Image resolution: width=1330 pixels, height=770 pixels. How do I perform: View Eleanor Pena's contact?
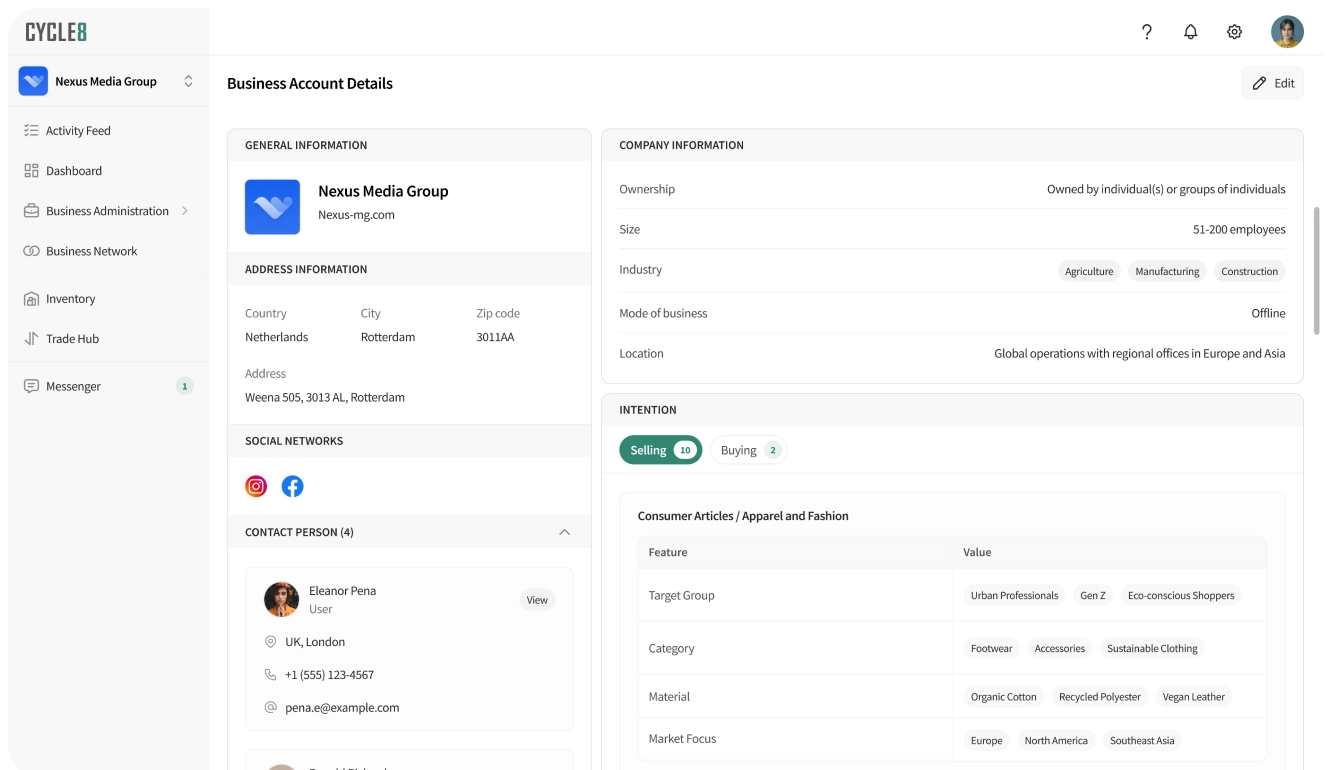point(537,600)
